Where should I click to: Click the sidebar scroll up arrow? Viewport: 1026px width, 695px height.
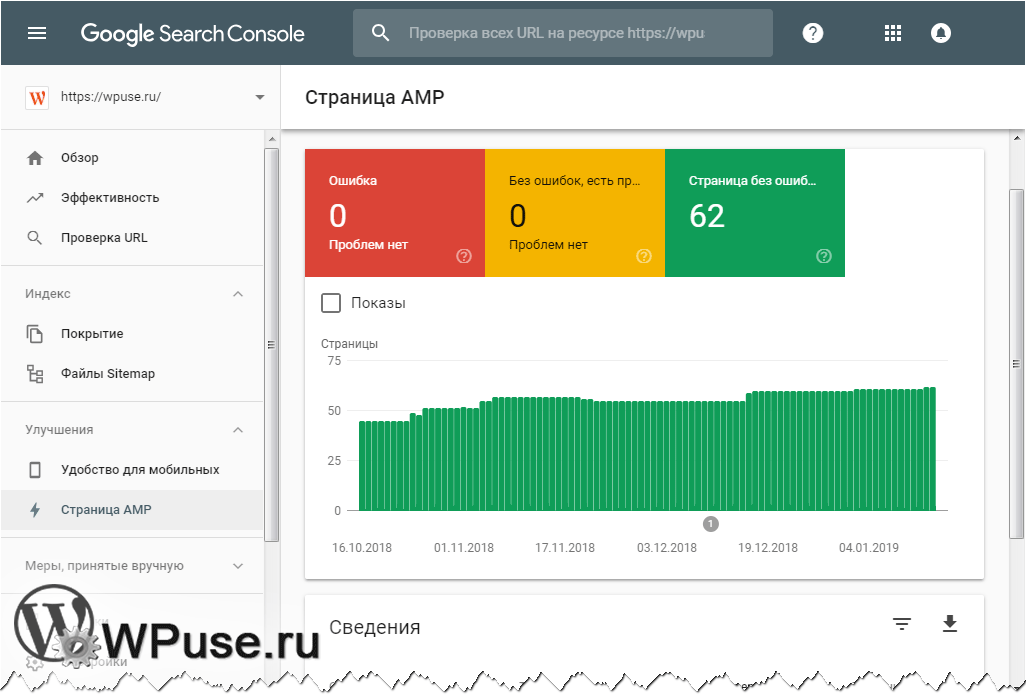click(x=272, y=139)
